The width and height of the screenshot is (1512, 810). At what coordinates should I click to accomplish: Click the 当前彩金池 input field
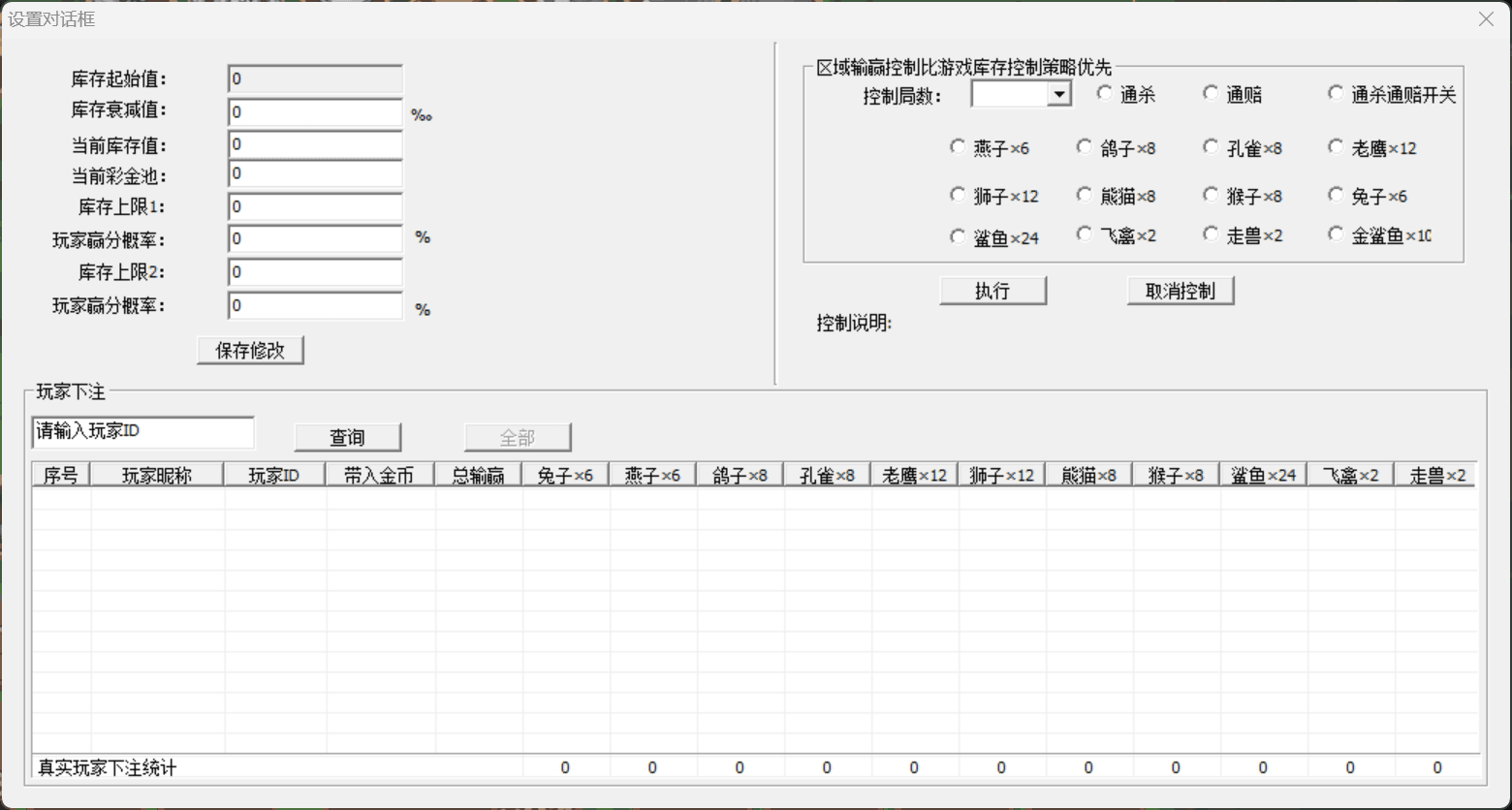(x=314, y=173)
